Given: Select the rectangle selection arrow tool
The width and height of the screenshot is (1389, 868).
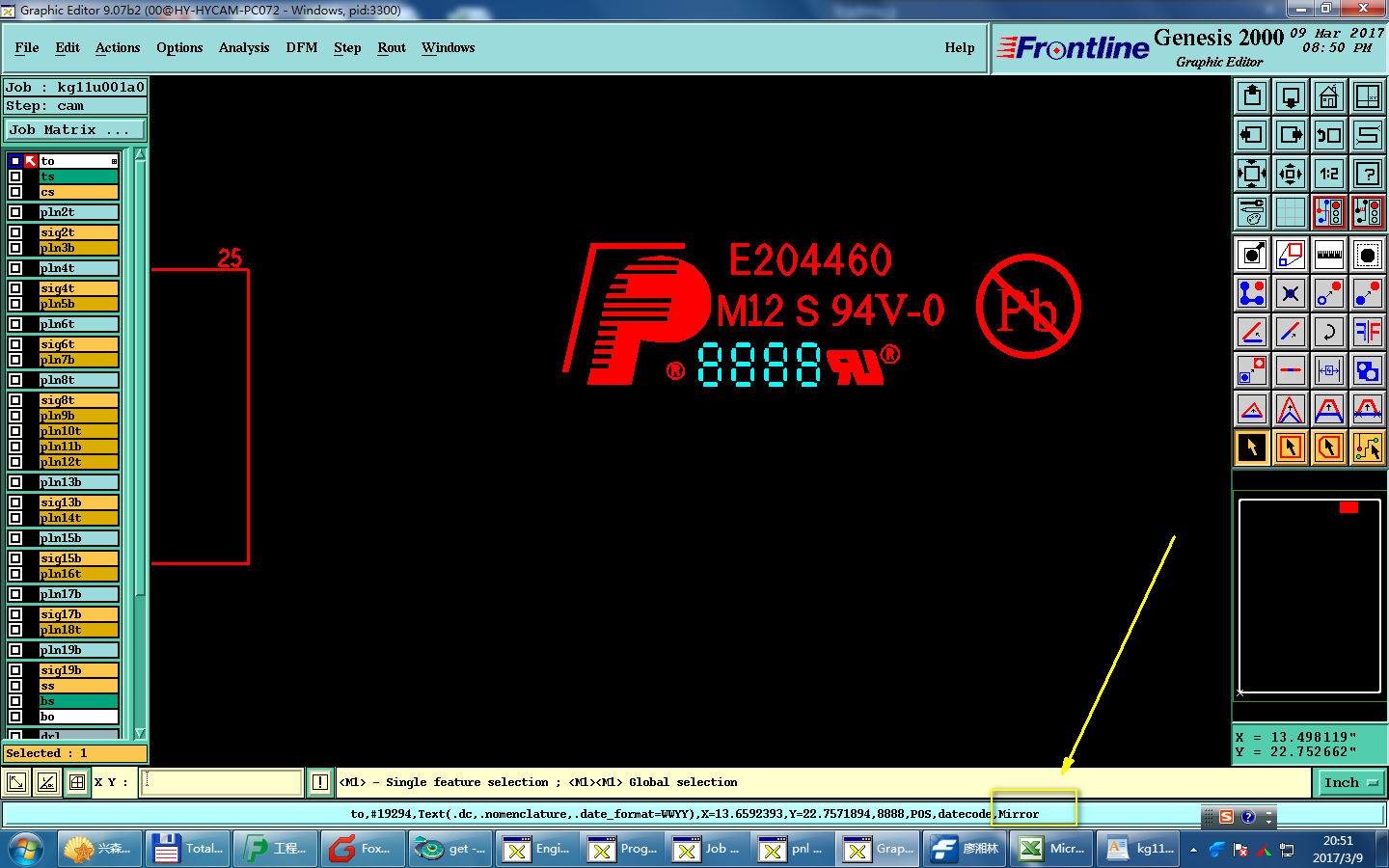Looking at the screenshot, I should pos(1291,448).
